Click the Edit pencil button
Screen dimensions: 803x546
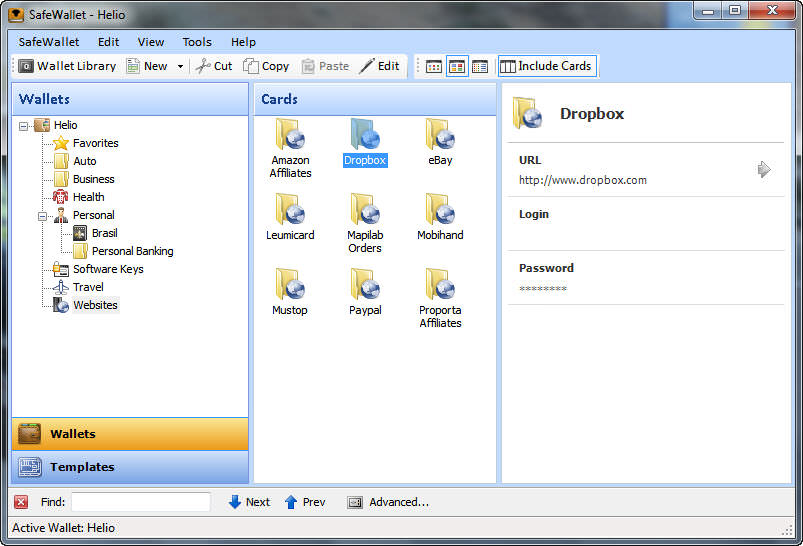point(379,66)
